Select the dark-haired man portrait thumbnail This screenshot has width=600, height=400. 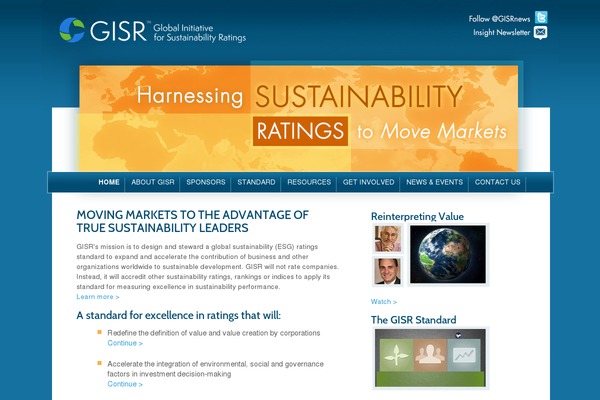click(x=388, y=271)
